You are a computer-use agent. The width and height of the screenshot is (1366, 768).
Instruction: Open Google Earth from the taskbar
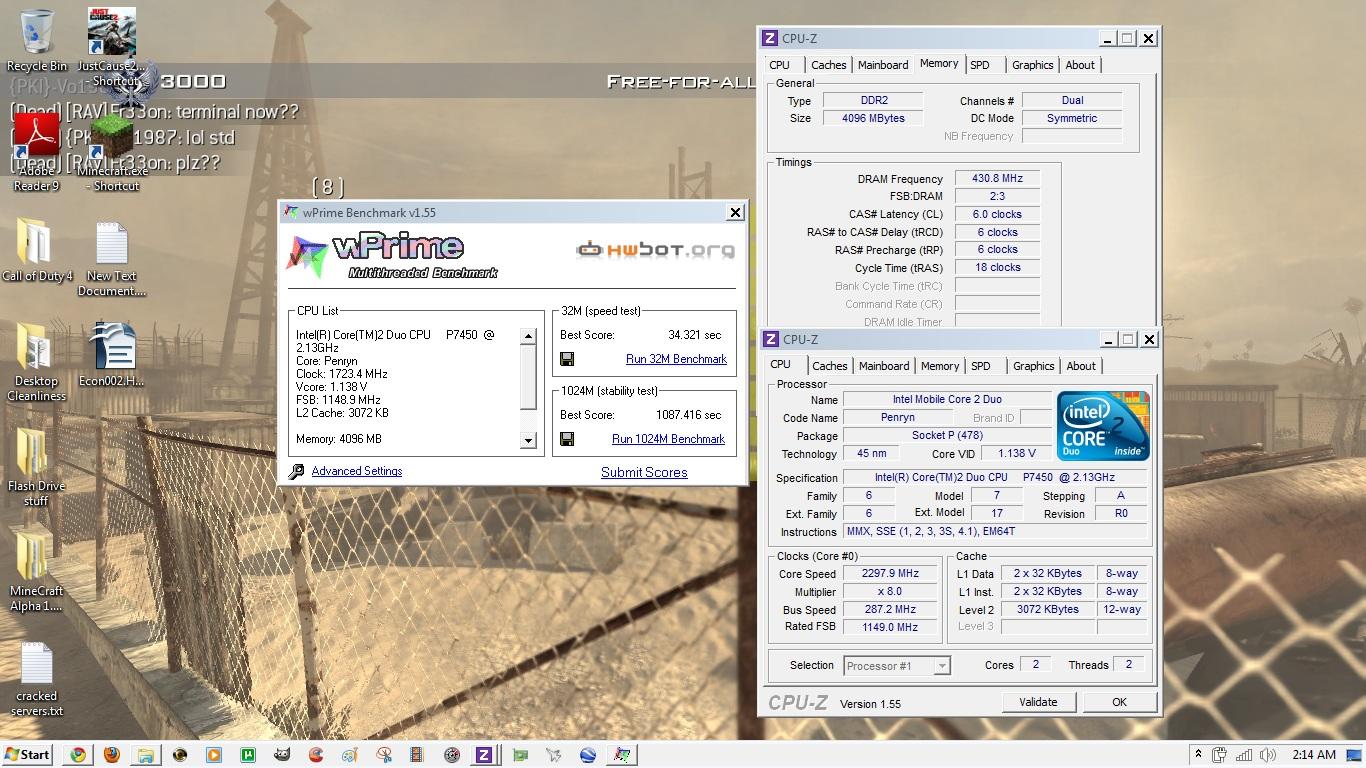588,755
